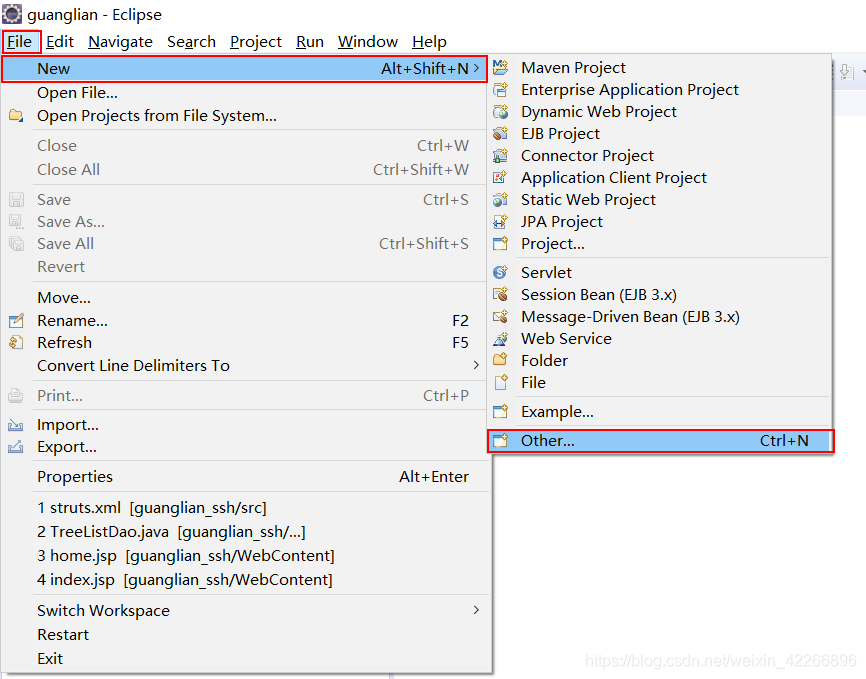Click the Rename pencil icon

(16, 320)
